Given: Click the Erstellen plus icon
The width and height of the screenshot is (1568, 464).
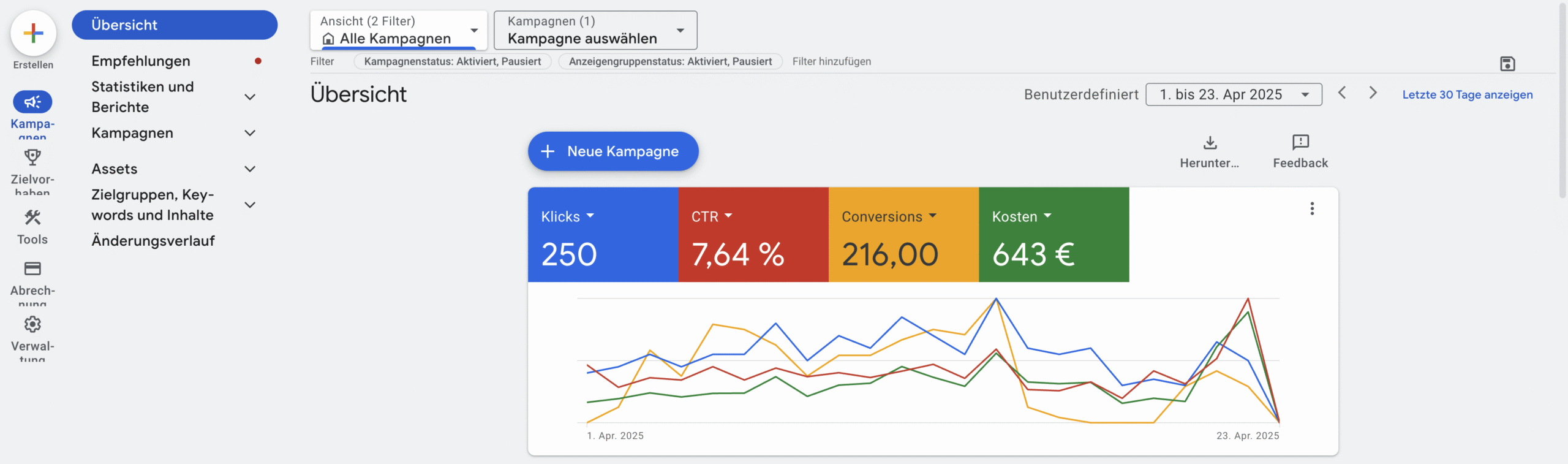Looking at the screenshot, I should (33, 33).
